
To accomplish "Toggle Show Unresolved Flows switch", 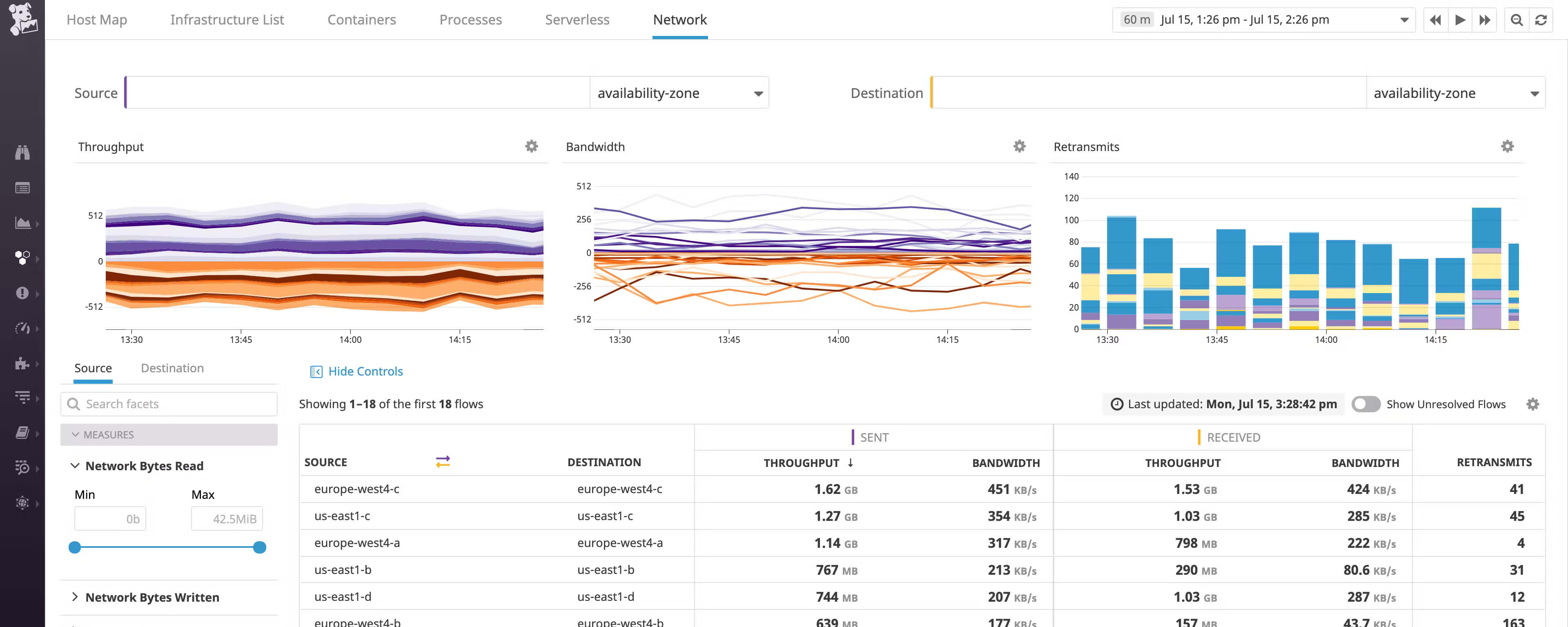I will coord(1366,404).
